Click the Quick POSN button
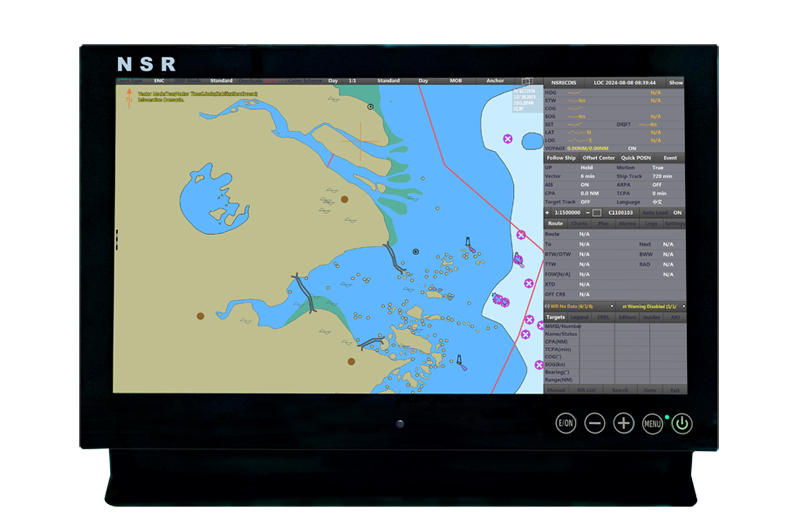The image size is (800, 532). click(636, 158)
